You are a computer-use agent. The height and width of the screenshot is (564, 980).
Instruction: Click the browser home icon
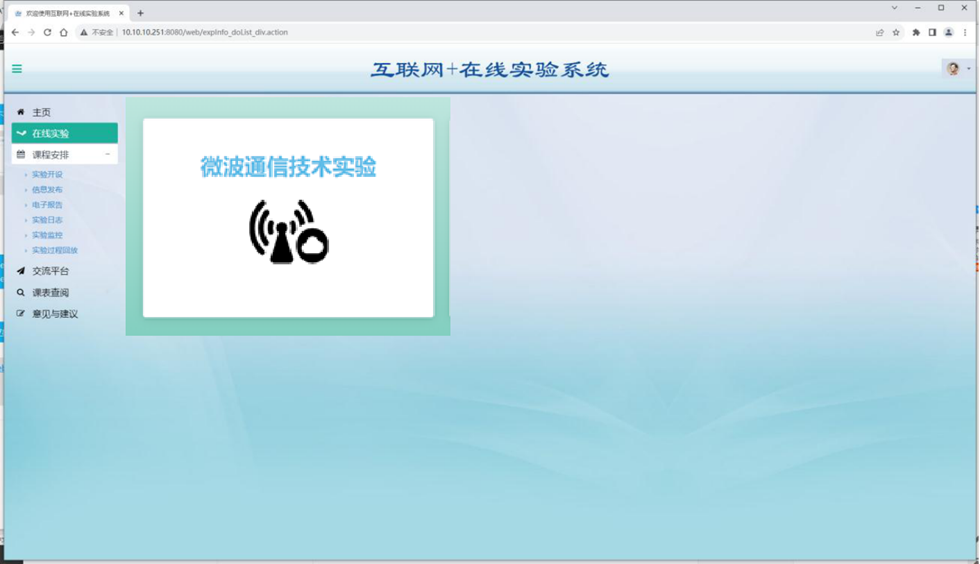pos(64,32)
